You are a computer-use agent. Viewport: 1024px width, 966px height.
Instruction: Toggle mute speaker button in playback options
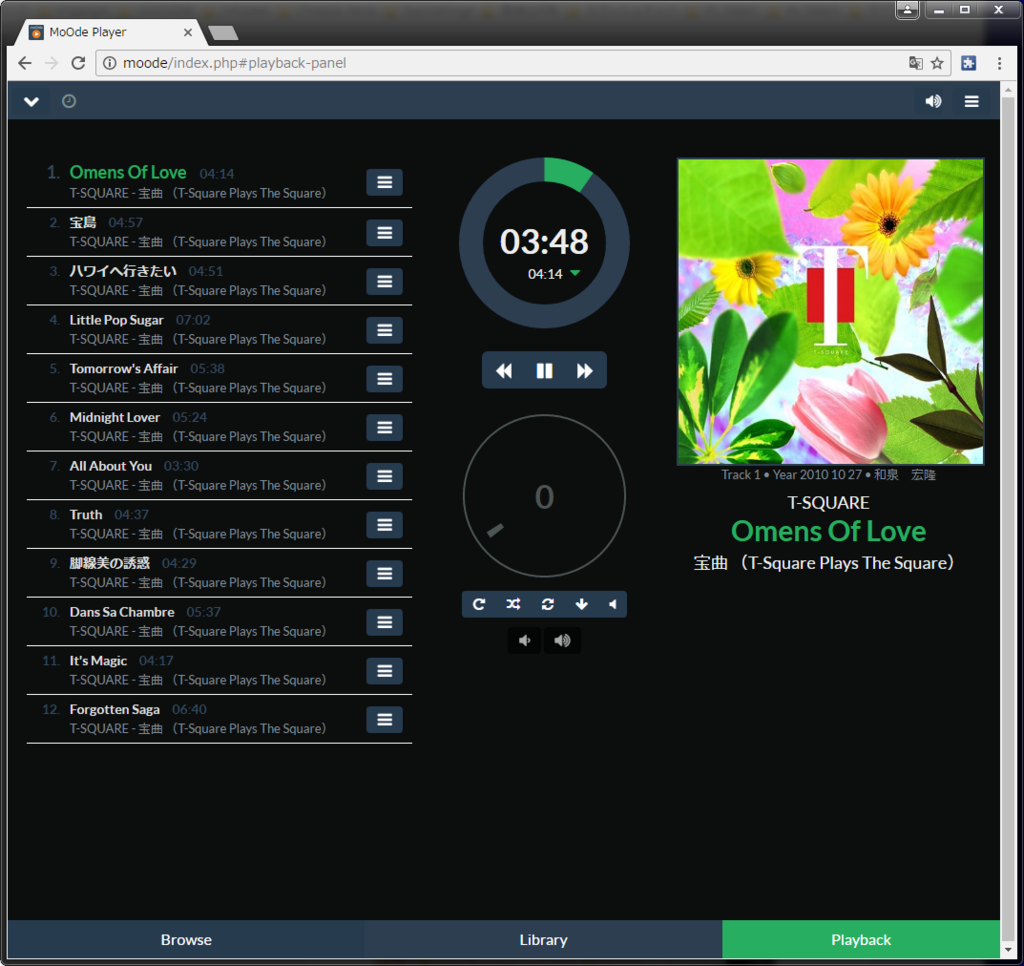click(613, 604)
